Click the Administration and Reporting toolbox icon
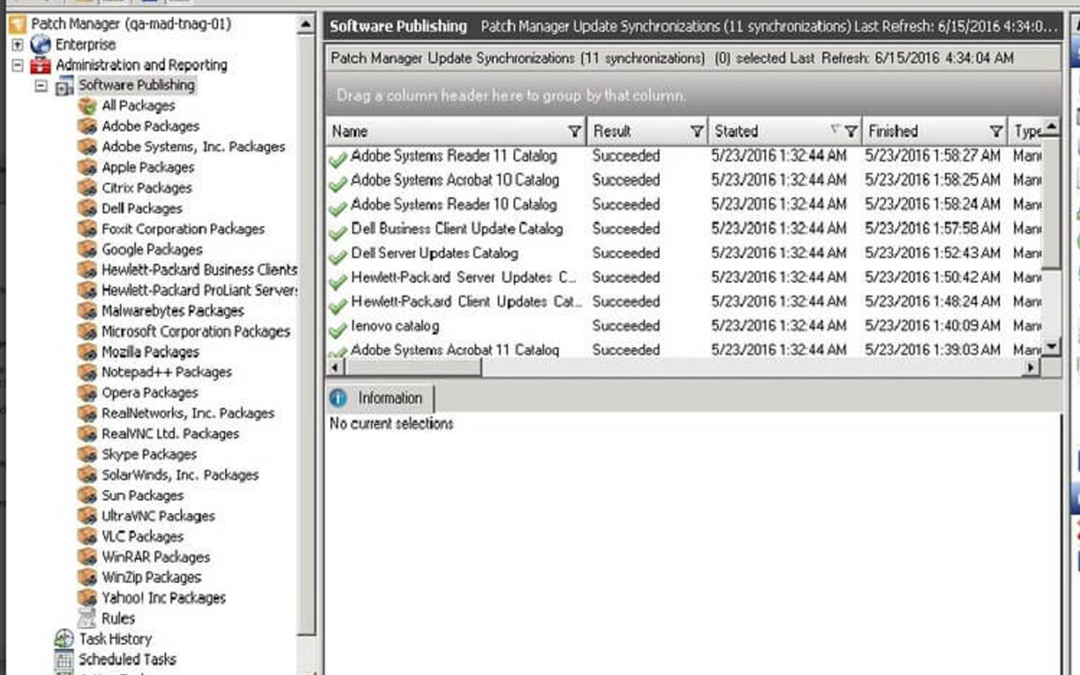The width and height of the screenshot is (1080, 675). (41, 65)
